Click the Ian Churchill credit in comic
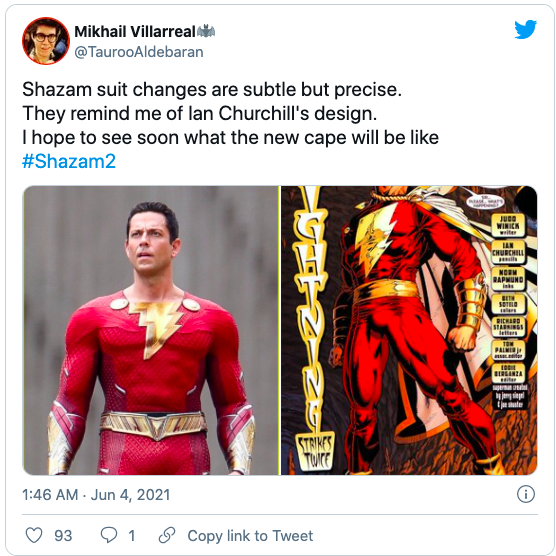Image resolution: width=556 pixels, height=556 pixels. tap(508, 252)
